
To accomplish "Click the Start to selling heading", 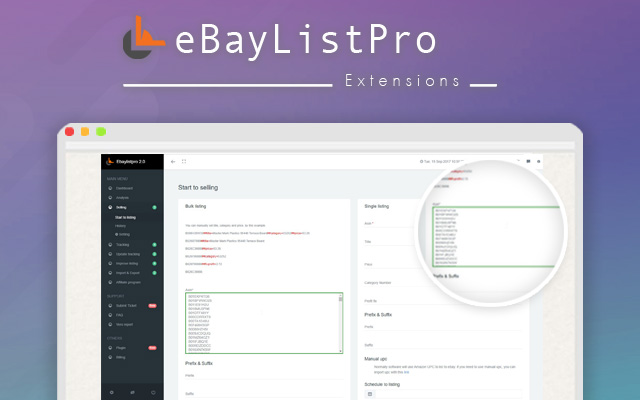I will click(x=198, y=187).
